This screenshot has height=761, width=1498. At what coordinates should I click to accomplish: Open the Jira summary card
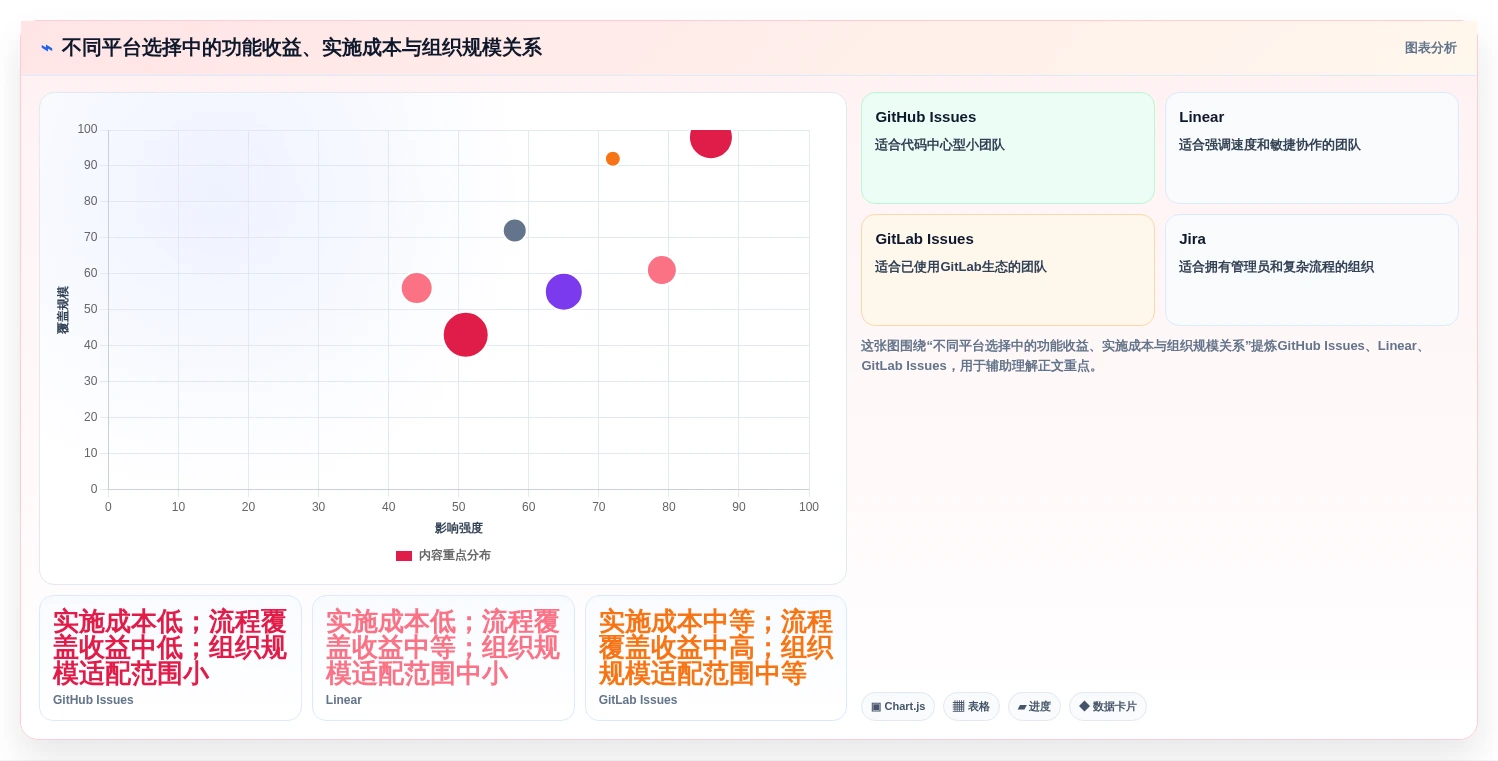tap(1311, 270)
